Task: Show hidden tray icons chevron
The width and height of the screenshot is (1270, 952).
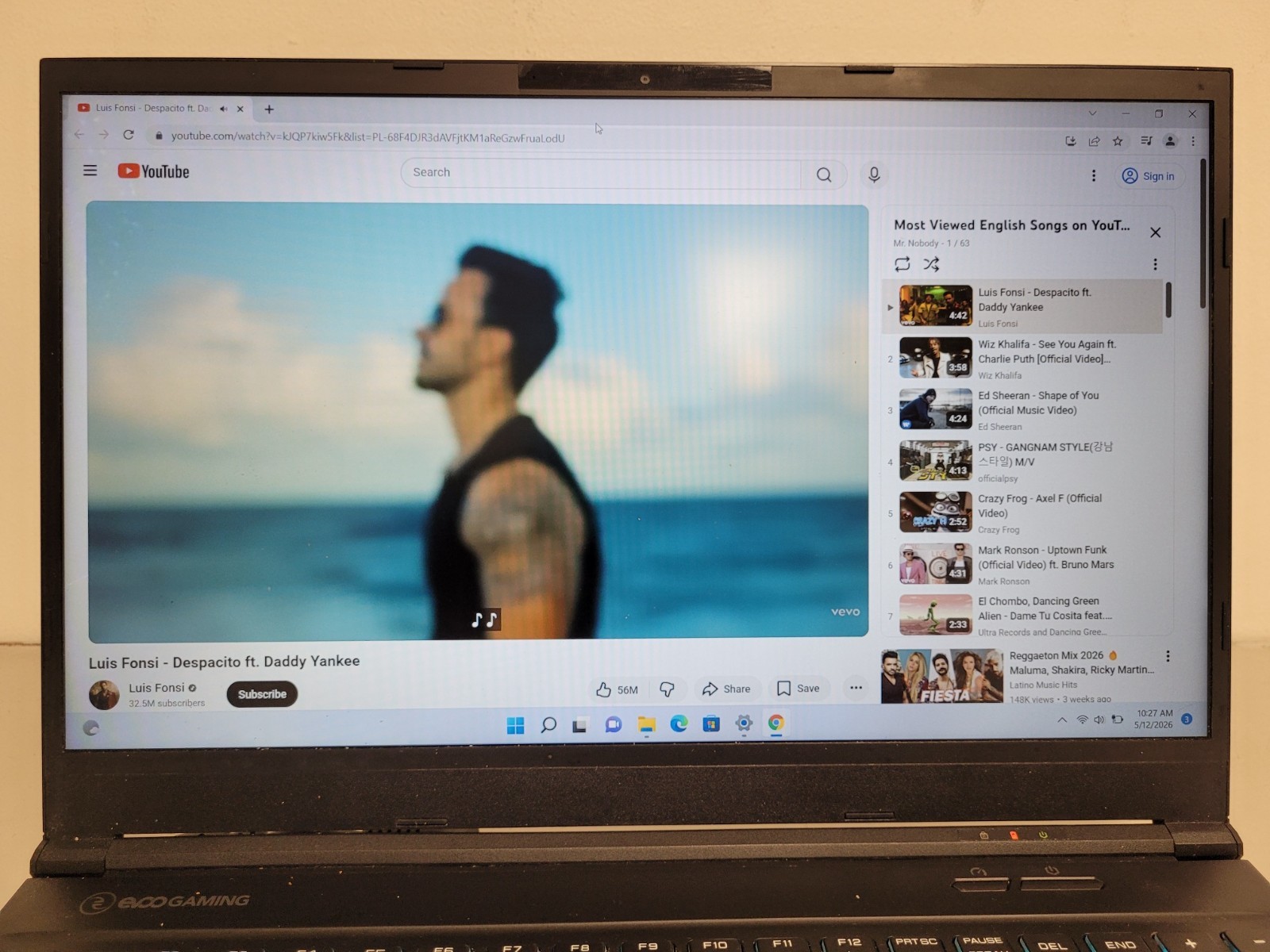Action: tap(1061, 720)
